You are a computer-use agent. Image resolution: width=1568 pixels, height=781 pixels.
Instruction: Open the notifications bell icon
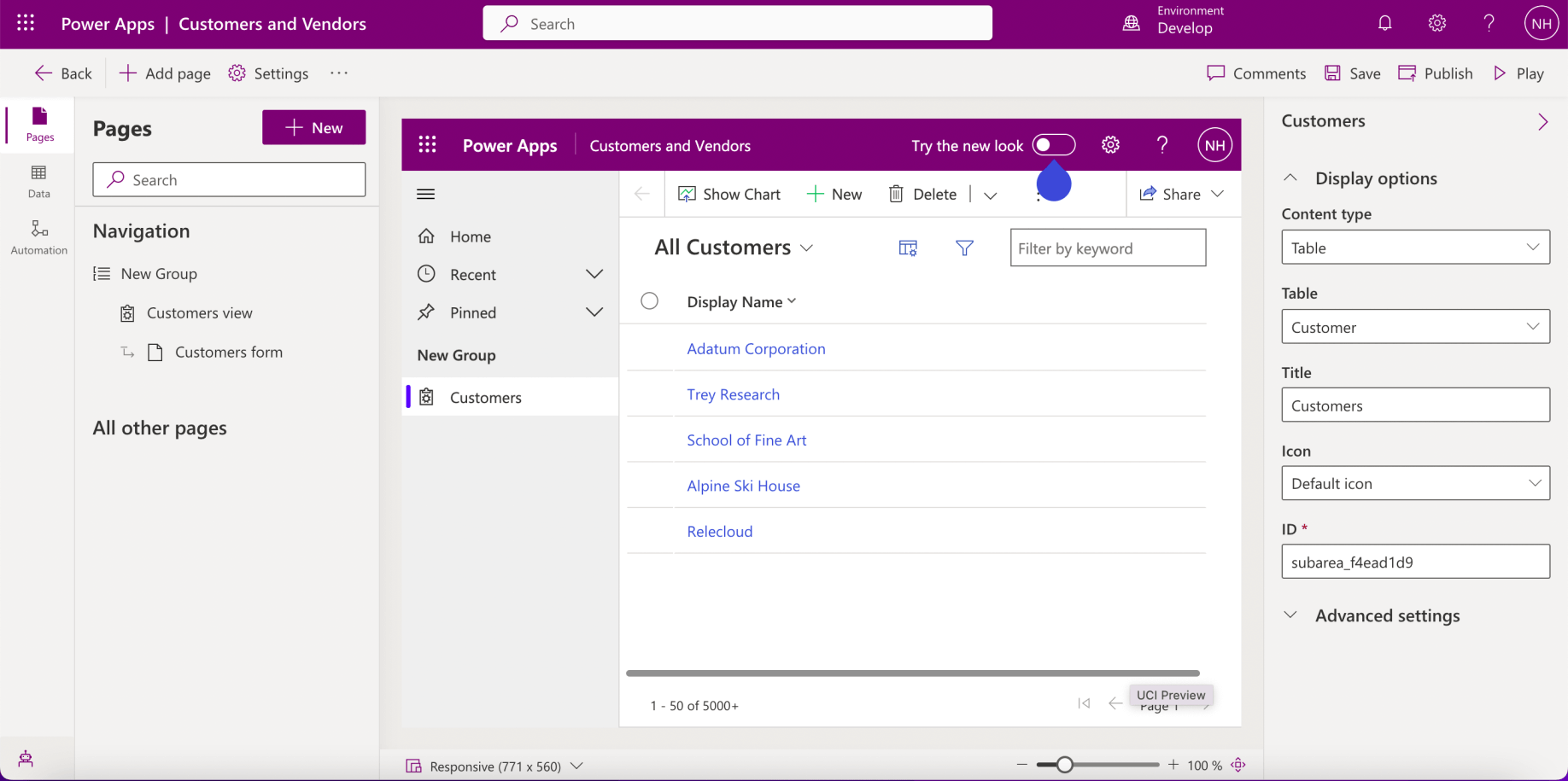click(x=1384, y=24)
